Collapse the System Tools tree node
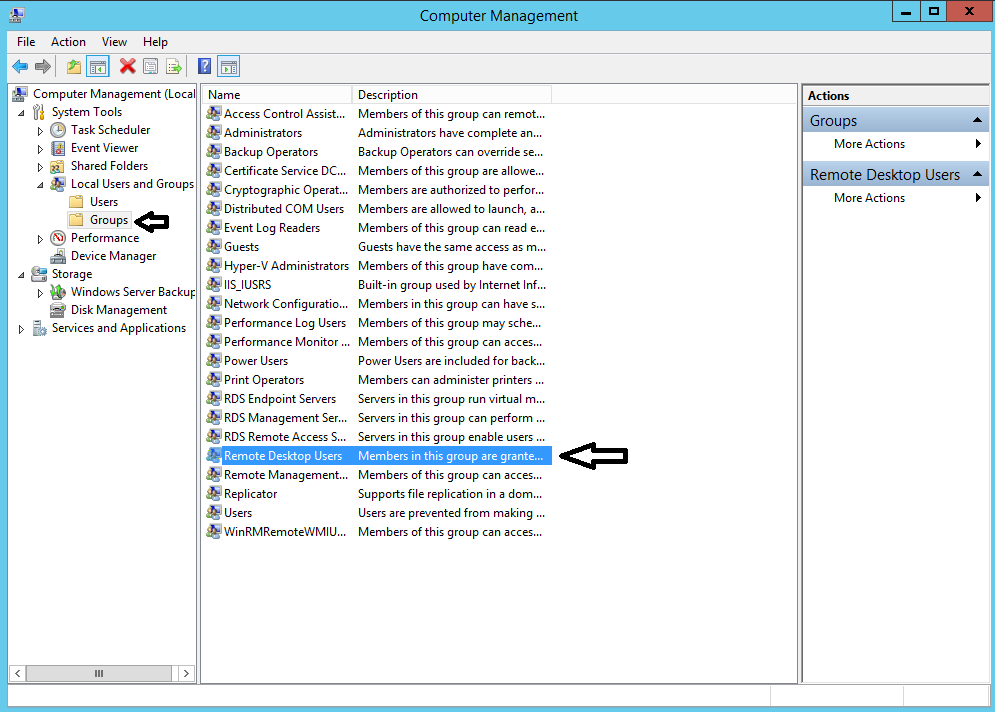The width and height of the screenshot is (995, 712). click(x=22, y=113)
